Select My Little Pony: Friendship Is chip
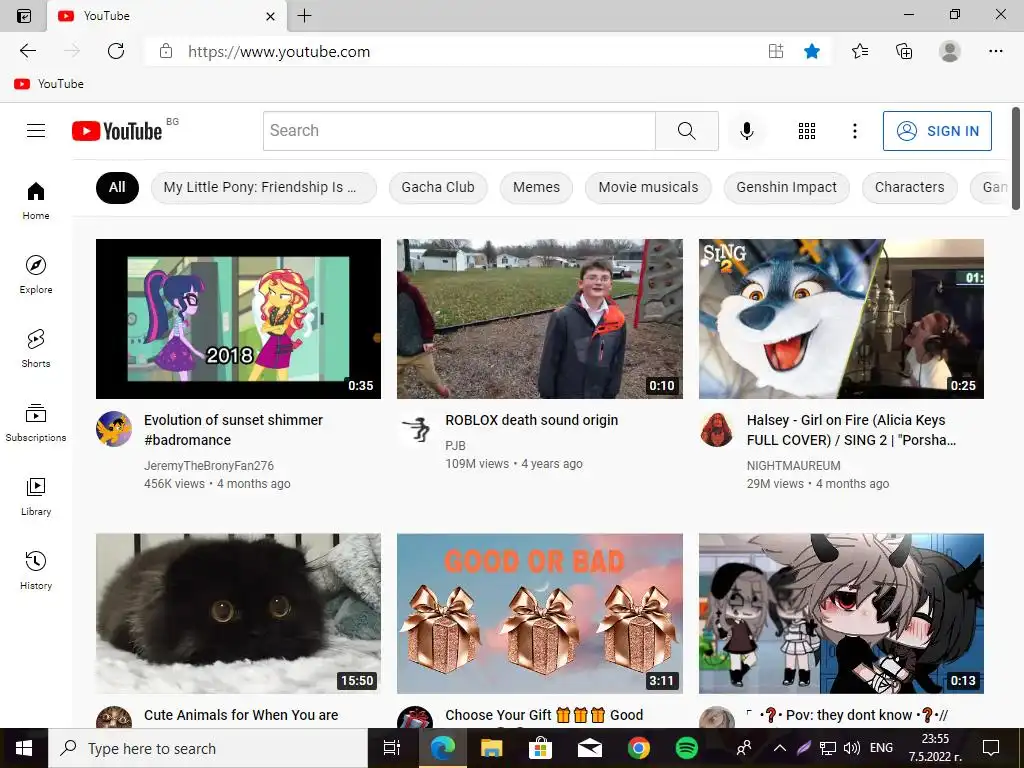The height and width of the screenshot is (768, 1024). tap(264, 187)
